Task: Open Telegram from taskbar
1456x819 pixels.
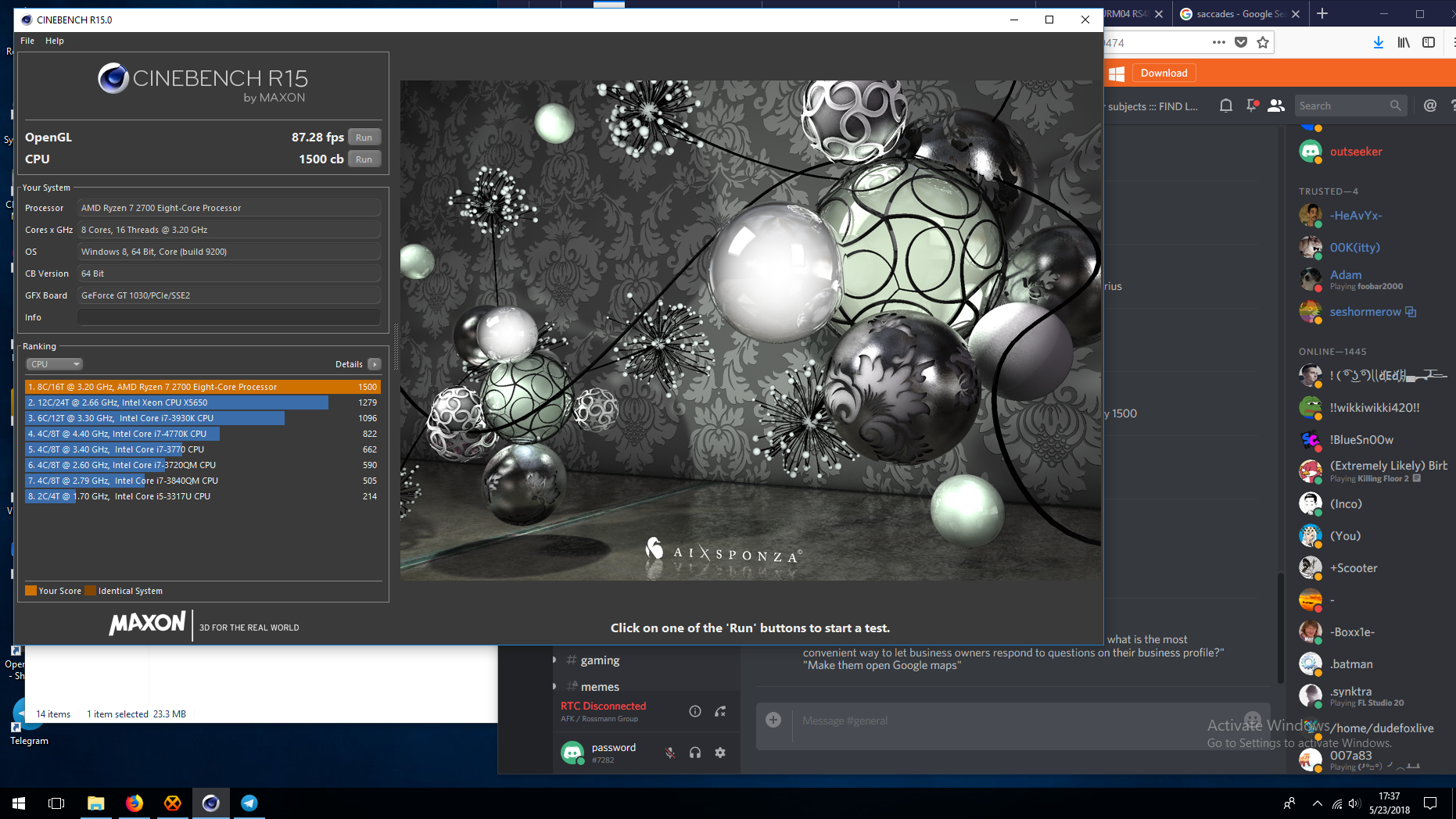Action: [249, 803]
